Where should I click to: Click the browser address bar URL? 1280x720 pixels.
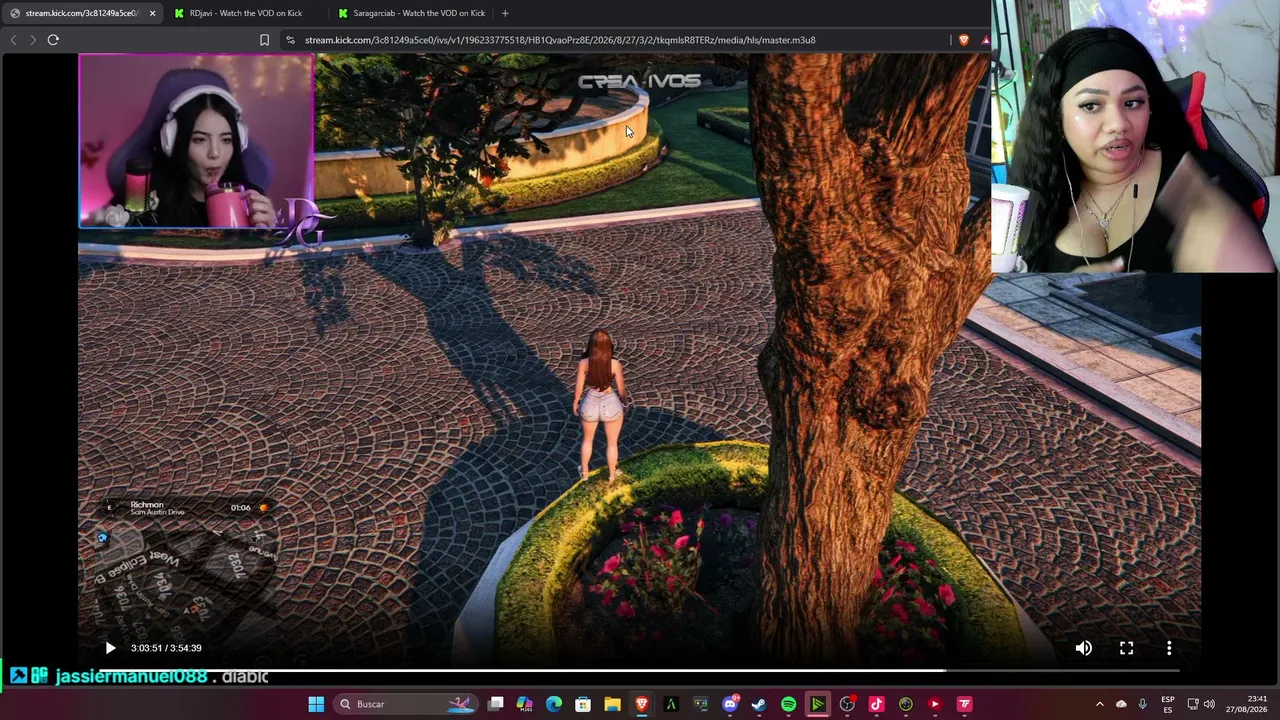(x=560, y=40)
